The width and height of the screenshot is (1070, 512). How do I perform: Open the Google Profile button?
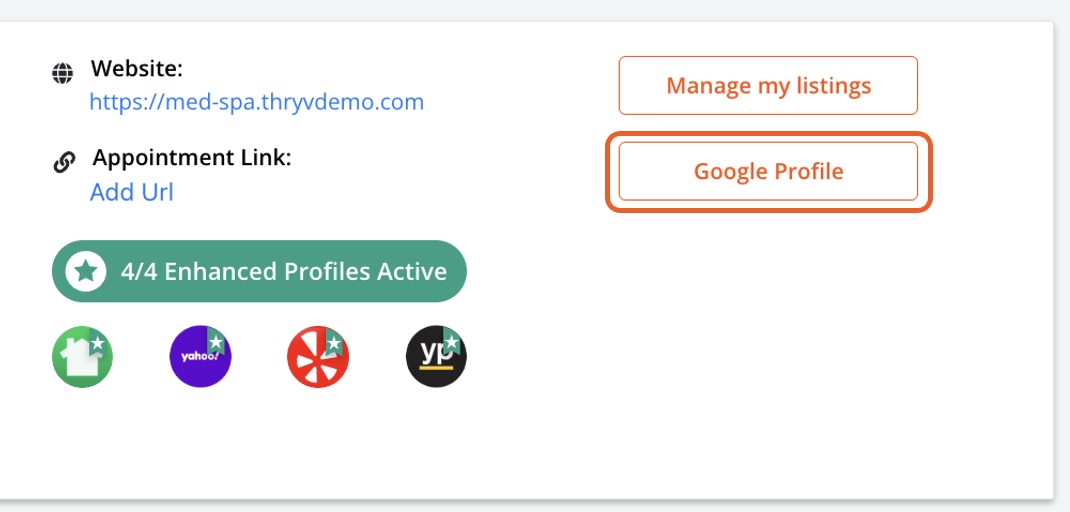pos(768,171)
